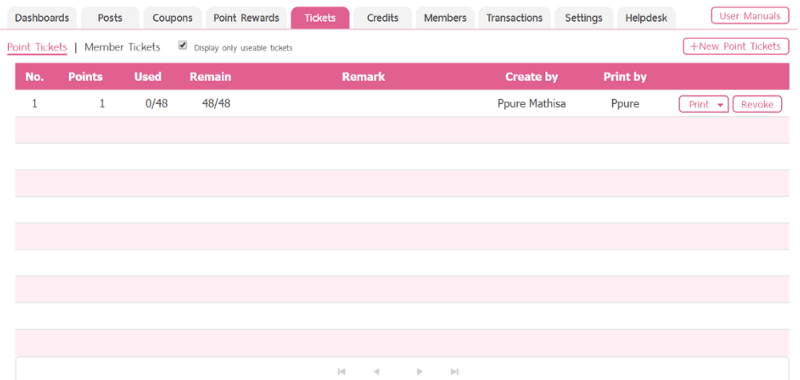Uncheck Display only useable tickets
This screenshot has height=380, width=800.
(183, 45)
